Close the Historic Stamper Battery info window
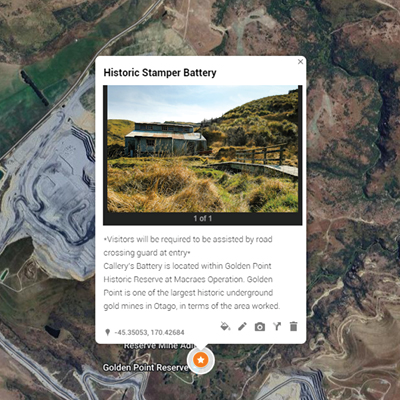This screenshot has height=400, width=400. pyautogui.click(x=300, y=62)
